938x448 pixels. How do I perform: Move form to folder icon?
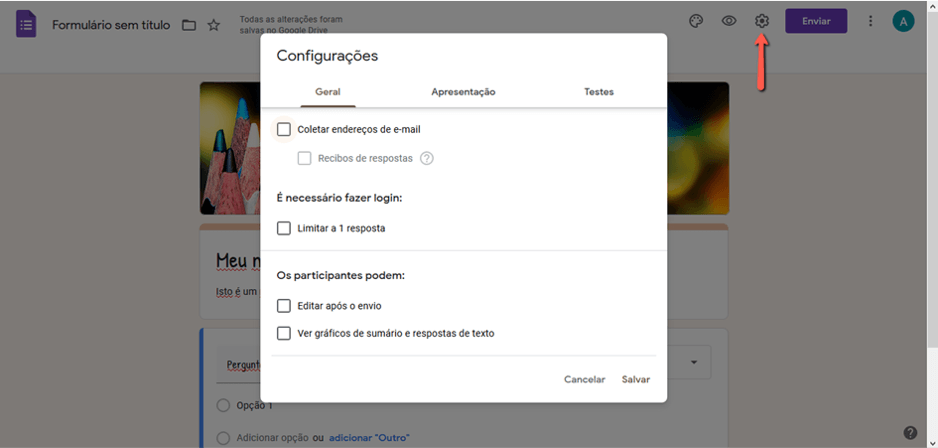pos(189,25)
